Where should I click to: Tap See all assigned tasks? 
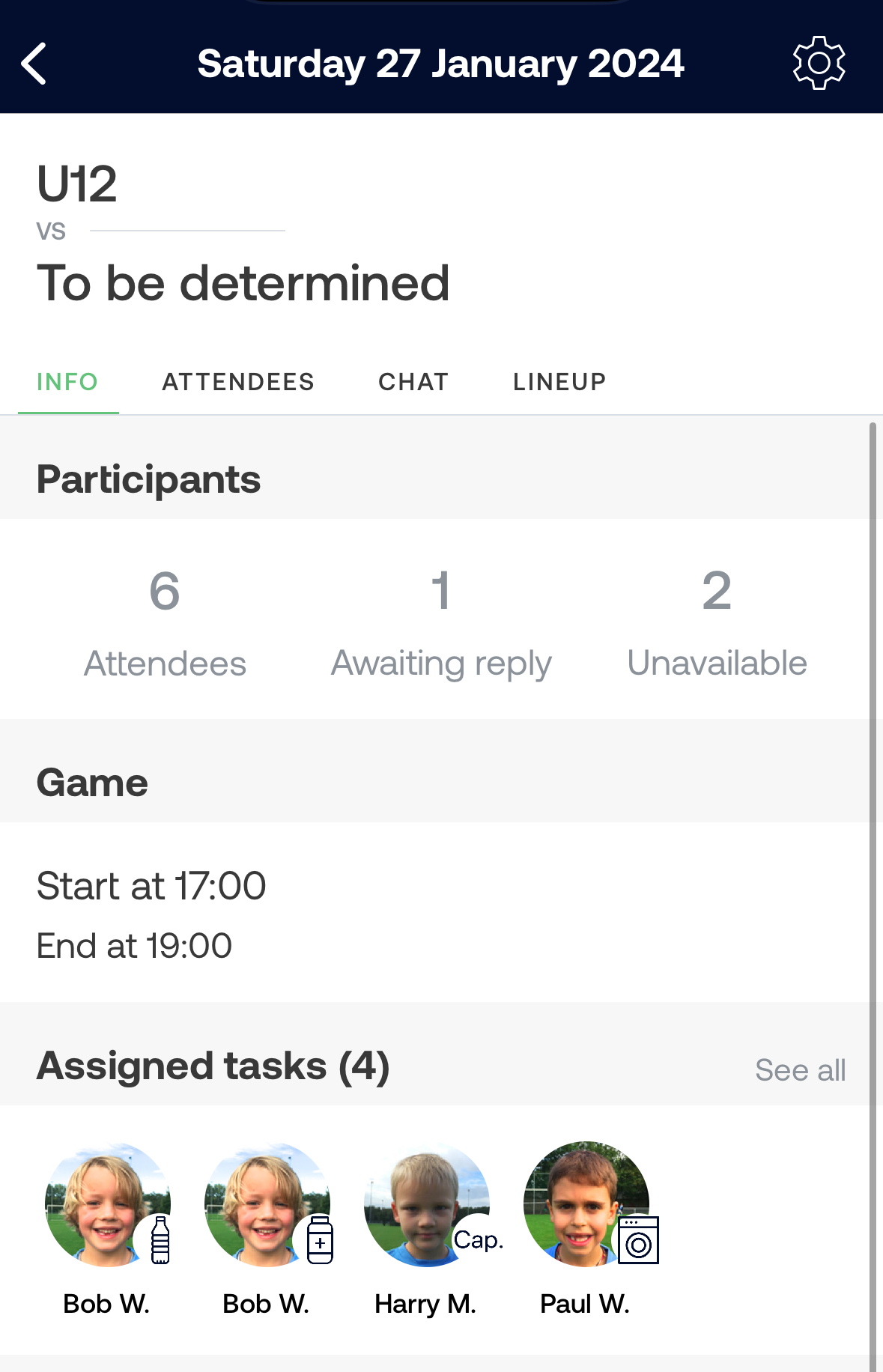click(800, 1070)
